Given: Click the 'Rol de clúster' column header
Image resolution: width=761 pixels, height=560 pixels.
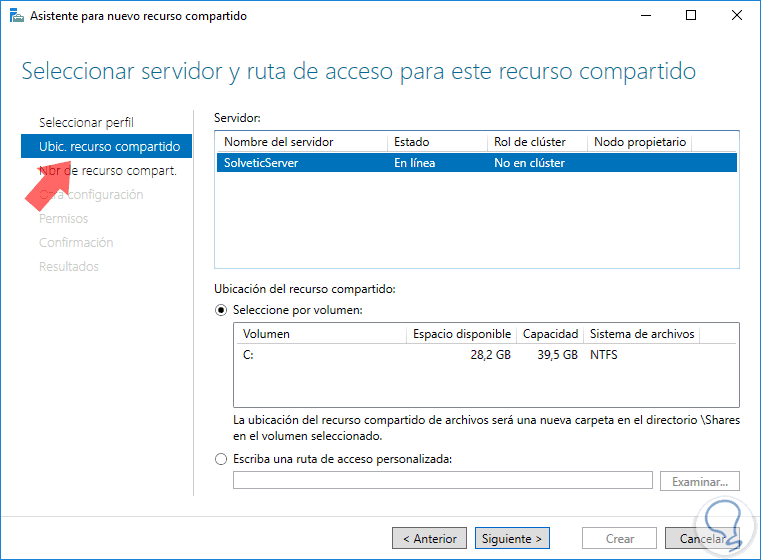Looking at the screenshot, I should [537, 142].
